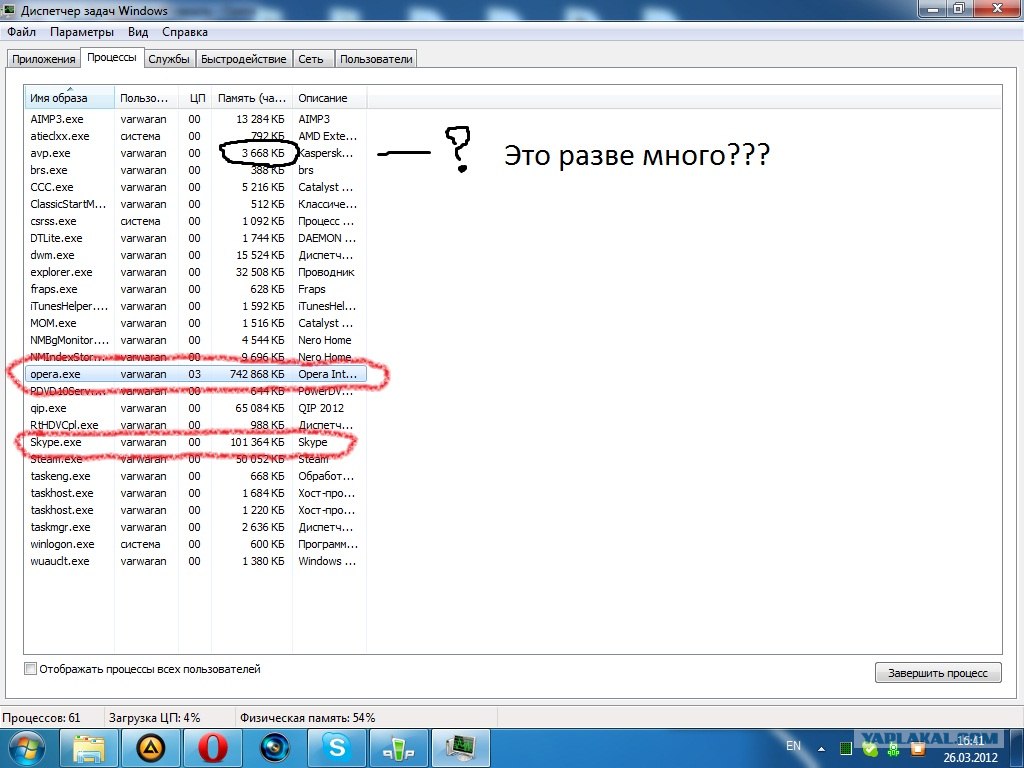Sort by Имя образа column header
Screen dimensions: 1024x768
click(69, 98)
